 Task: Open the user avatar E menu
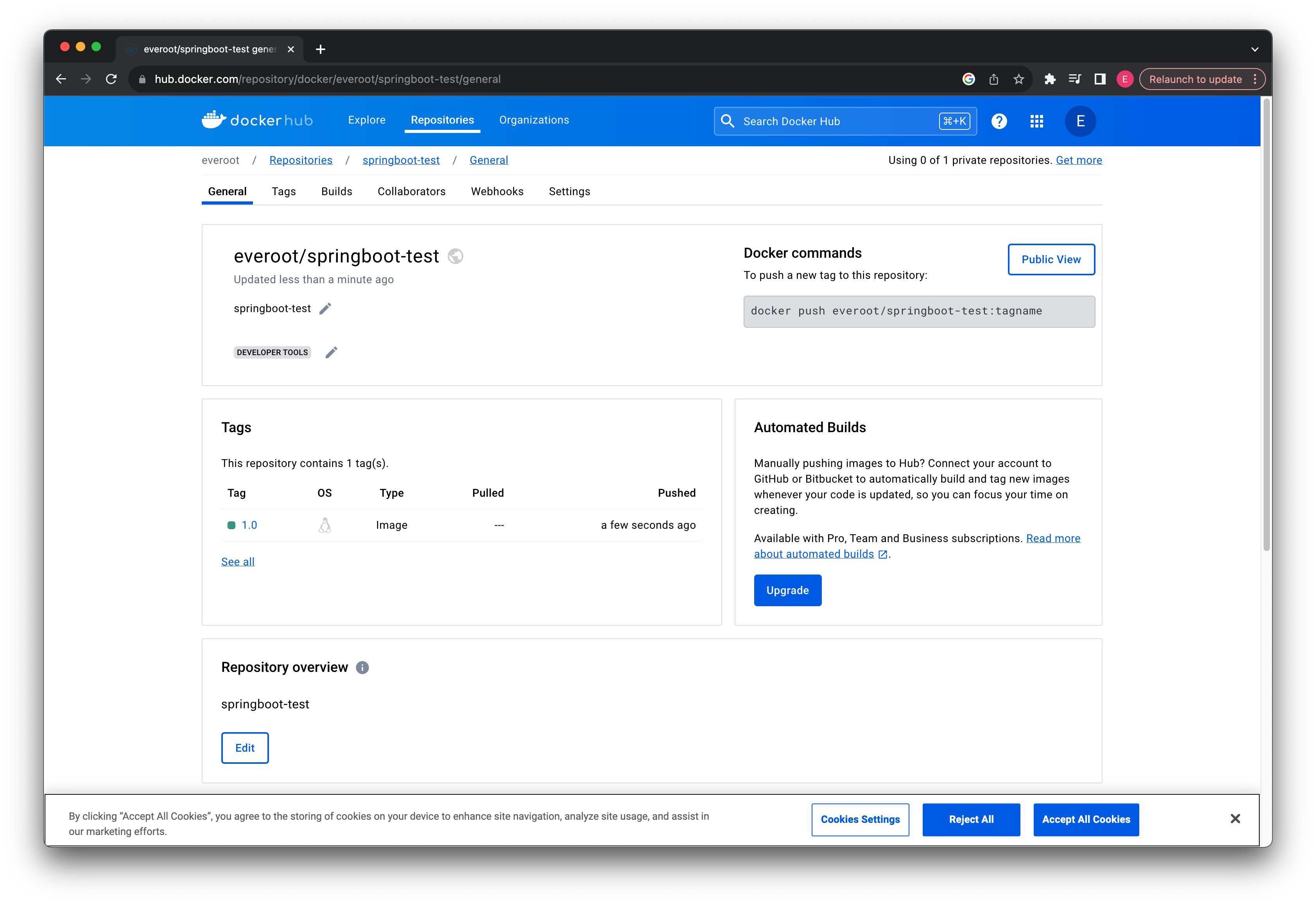click(x=1080, y=121)
